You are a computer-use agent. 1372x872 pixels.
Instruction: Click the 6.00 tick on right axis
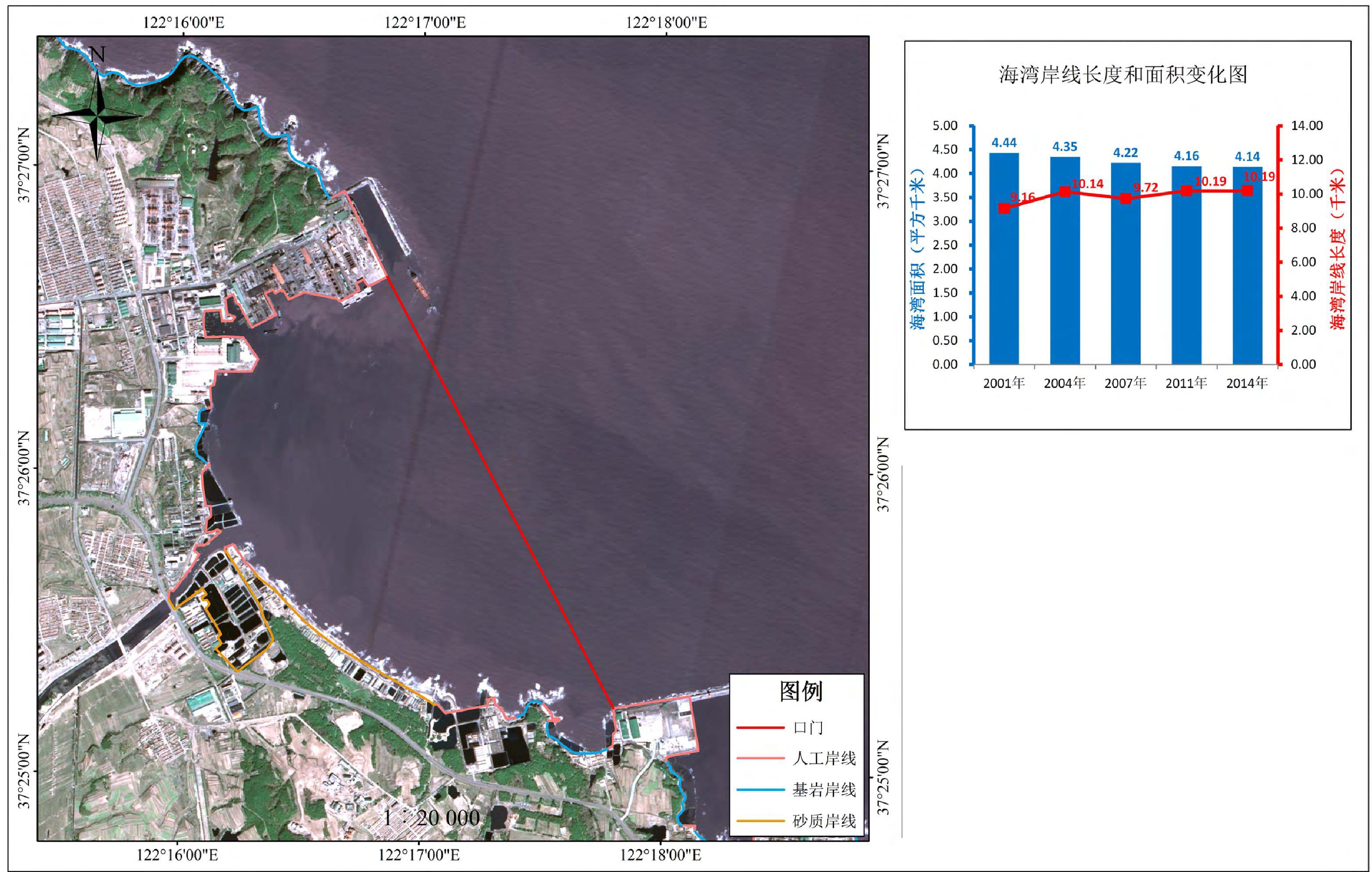1304,262
